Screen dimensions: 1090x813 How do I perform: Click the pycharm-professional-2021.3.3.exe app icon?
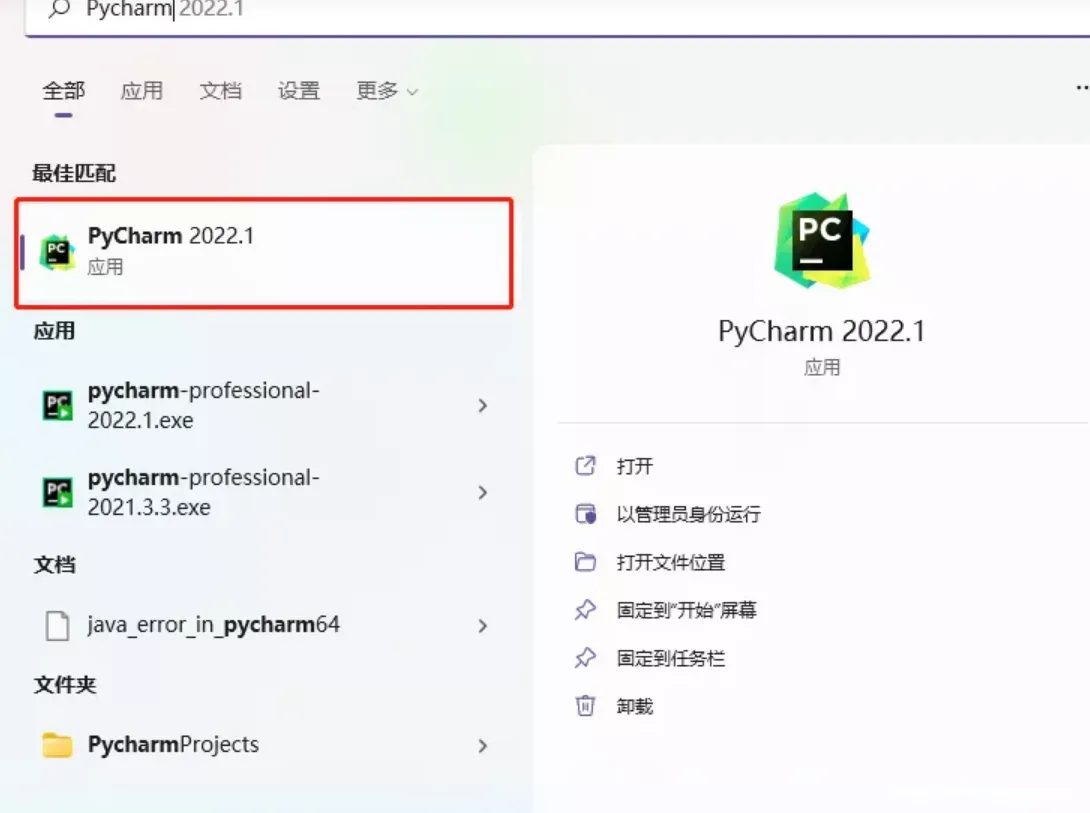pyautogui.click(x=54, y=492)
